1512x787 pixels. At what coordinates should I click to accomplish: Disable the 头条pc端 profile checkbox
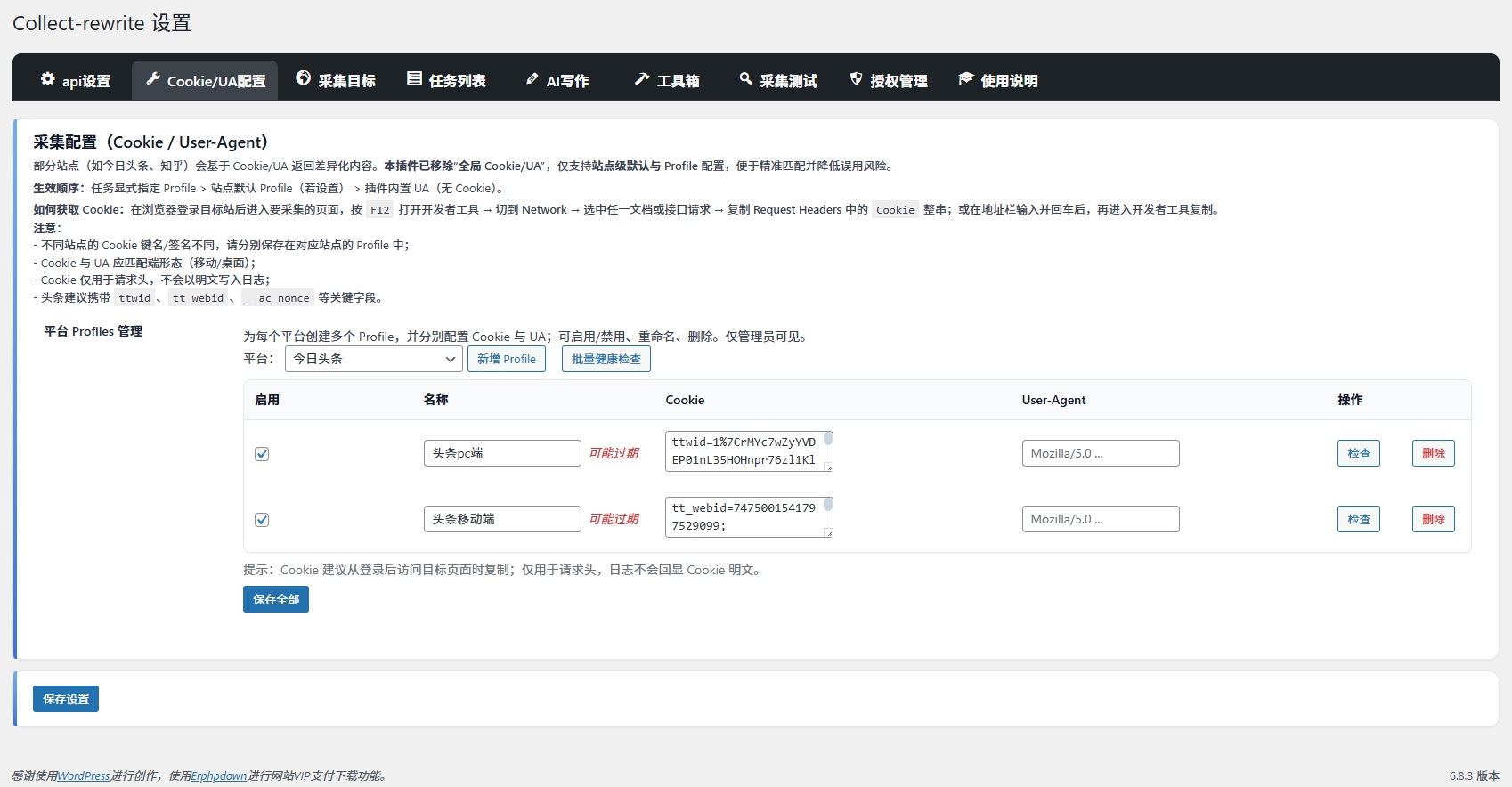click(262, 454)
